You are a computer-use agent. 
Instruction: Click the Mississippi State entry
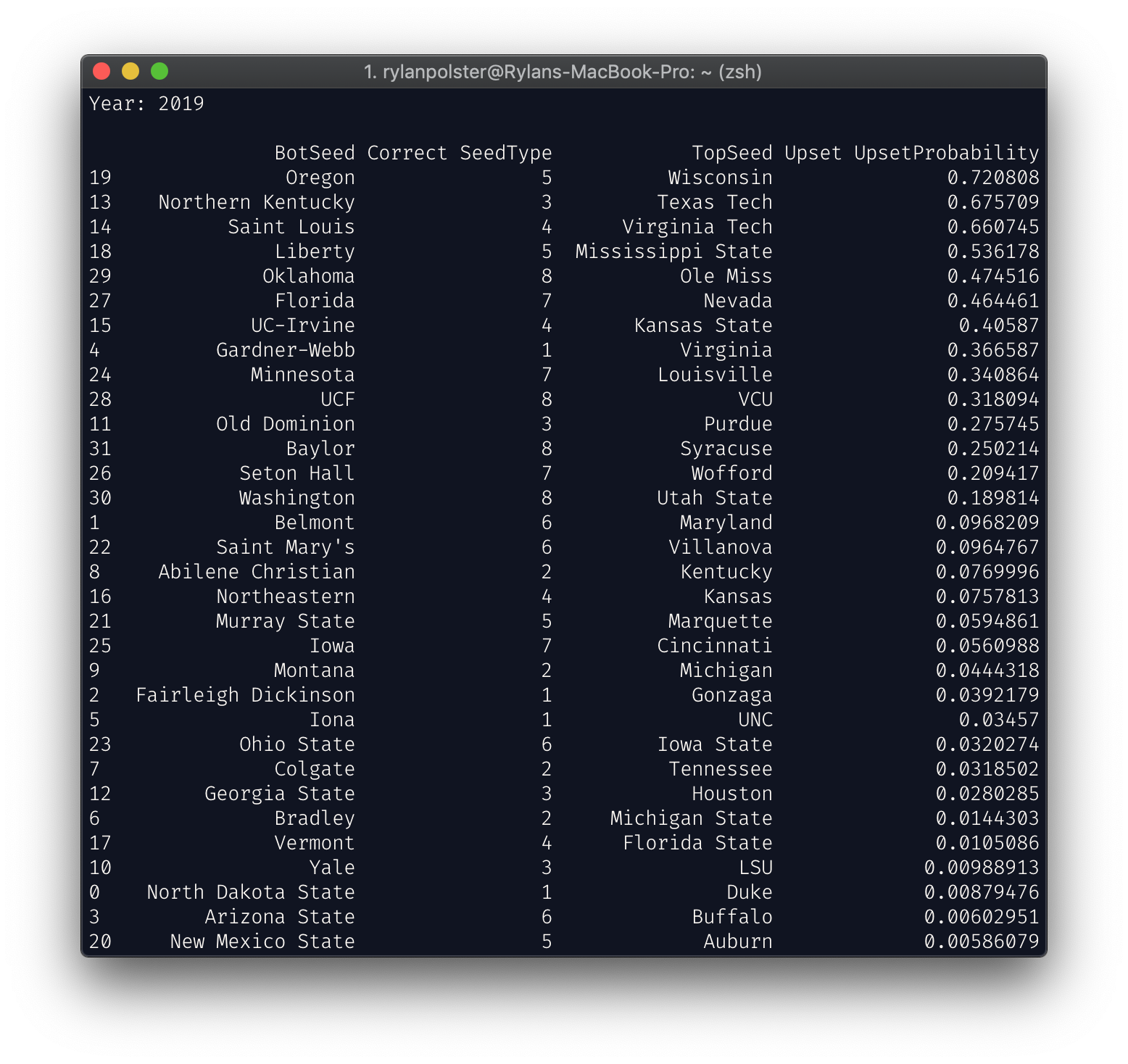click(674, 252)
